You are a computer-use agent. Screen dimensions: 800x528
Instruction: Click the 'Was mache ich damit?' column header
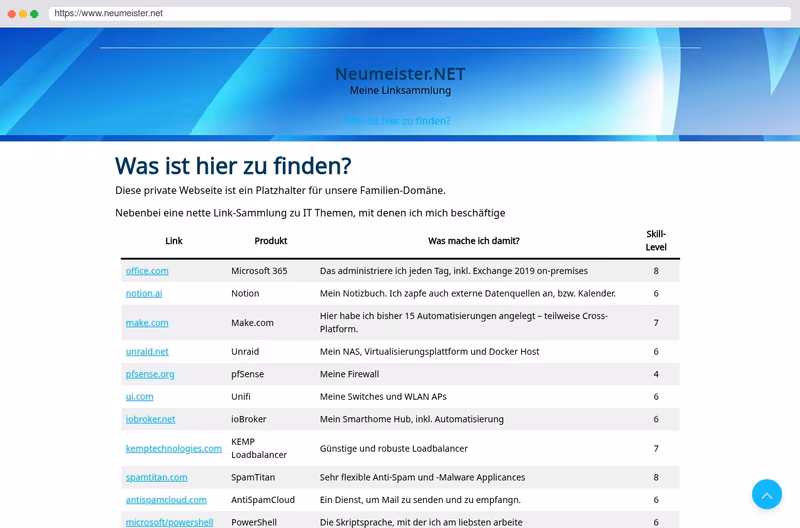click(473, 241)
